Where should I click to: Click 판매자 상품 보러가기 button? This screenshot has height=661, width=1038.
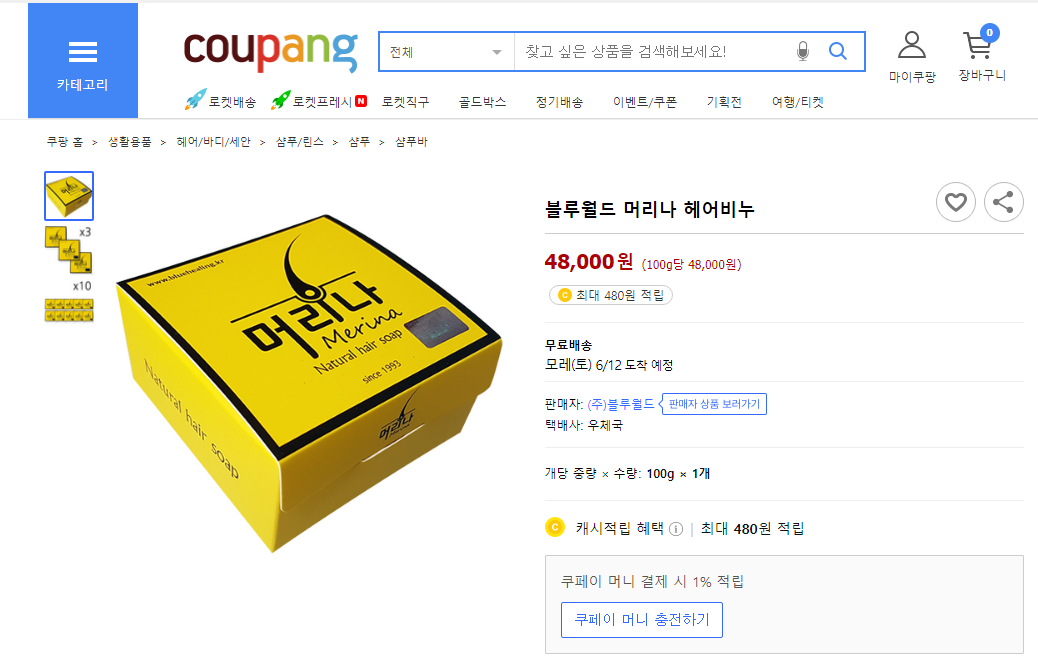coord(714,404)
